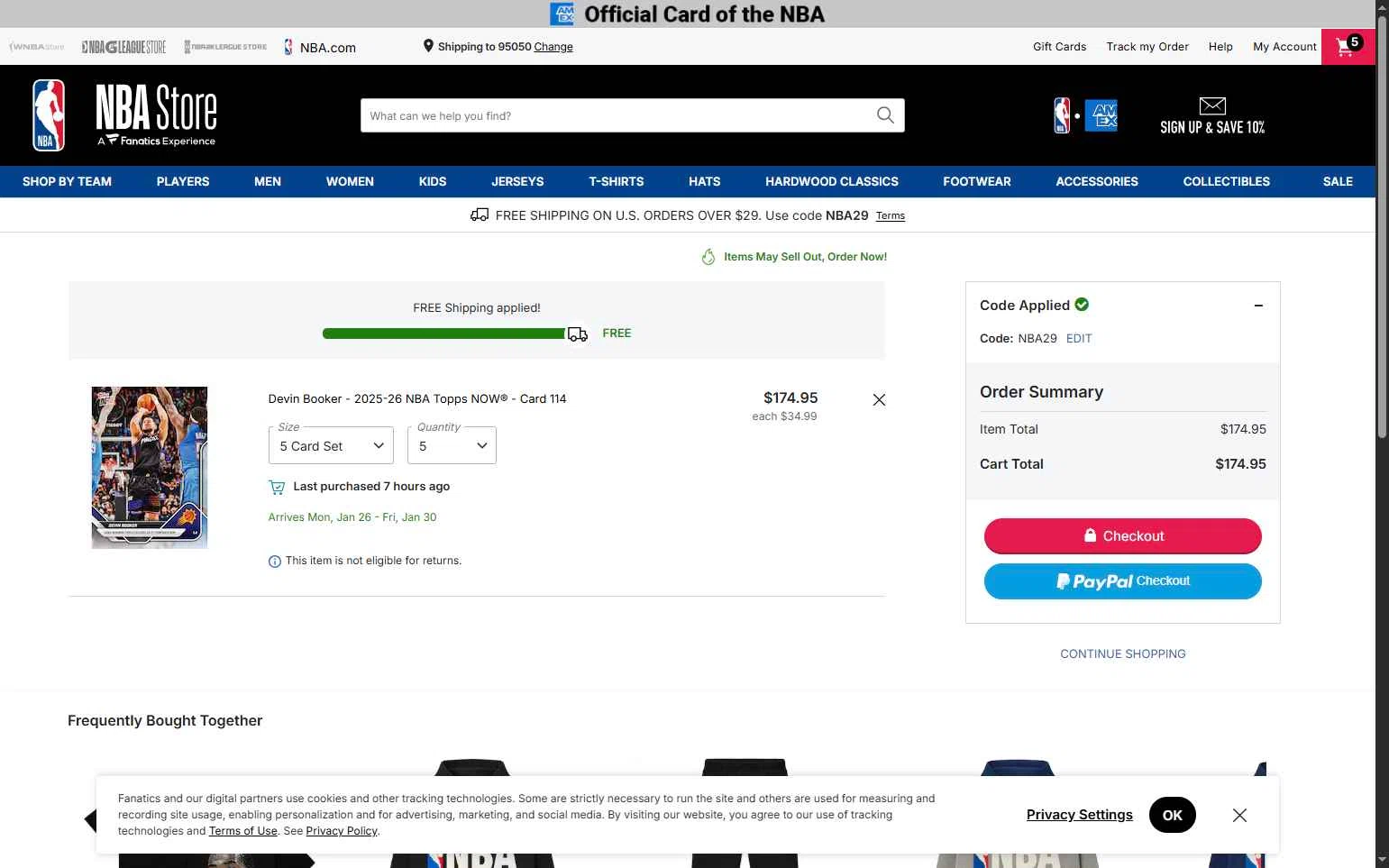Click CONTINUE SHOPPING link
The image size is (1389, 868).
[x=1123, y=654]
